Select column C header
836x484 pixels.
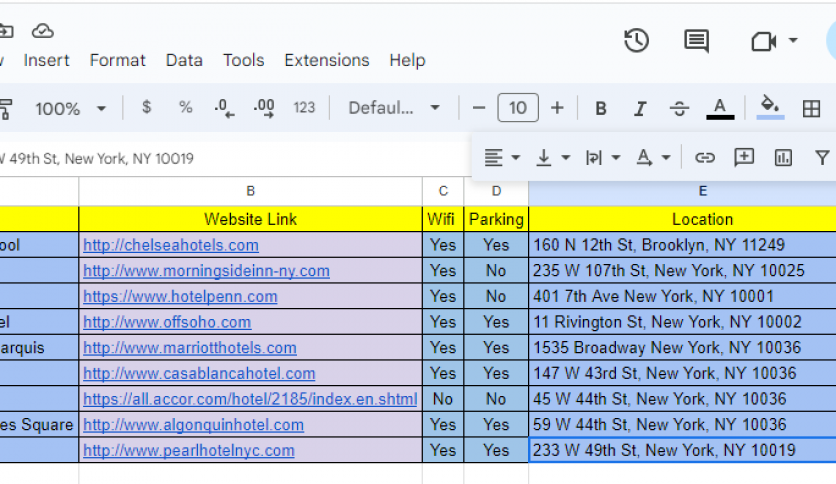(443, 191)
